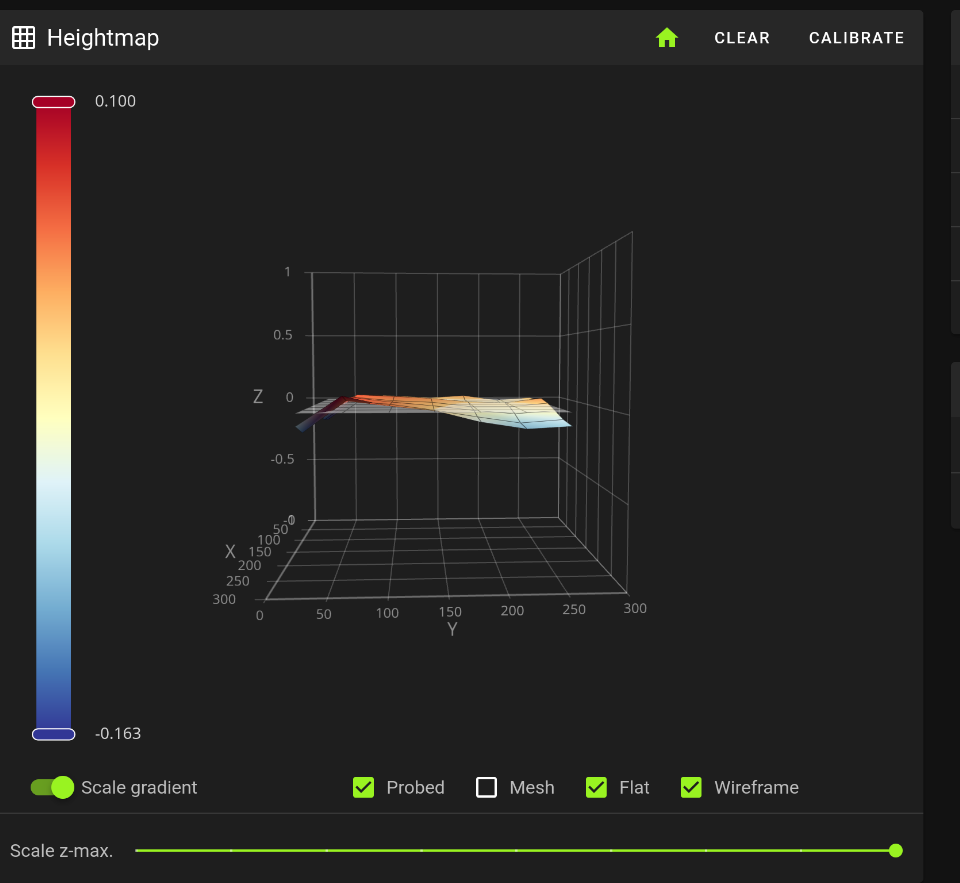Image resolution: width=960 pixels, height=883 pixels.
Task: Click the lower blue handle of the color gradient
Action: point(54,734)
